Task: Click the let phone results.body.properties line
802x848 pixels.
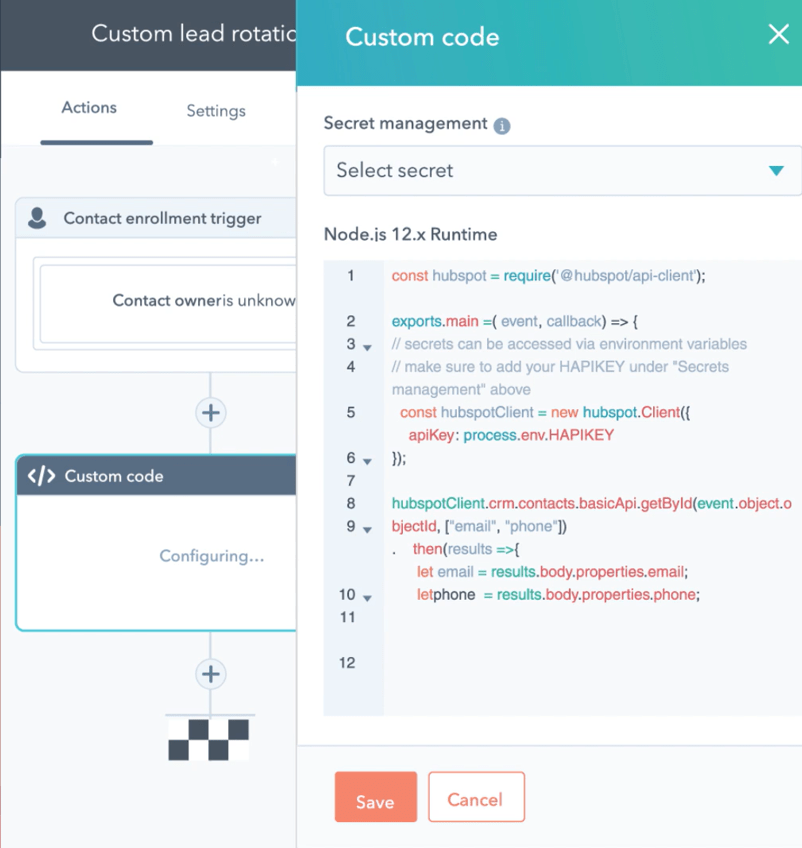Action: click(x=558, y=595)
